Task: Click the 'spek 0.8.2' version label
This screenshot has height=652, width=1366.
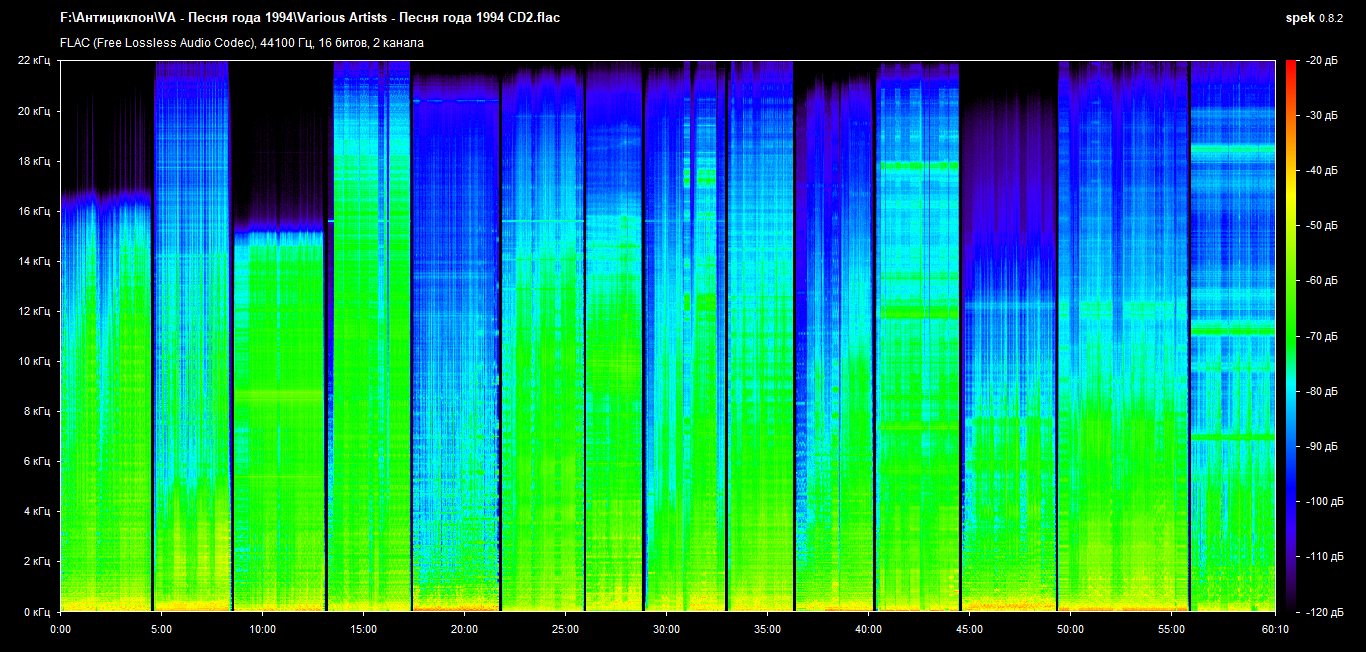Action: click(1314, 19)
